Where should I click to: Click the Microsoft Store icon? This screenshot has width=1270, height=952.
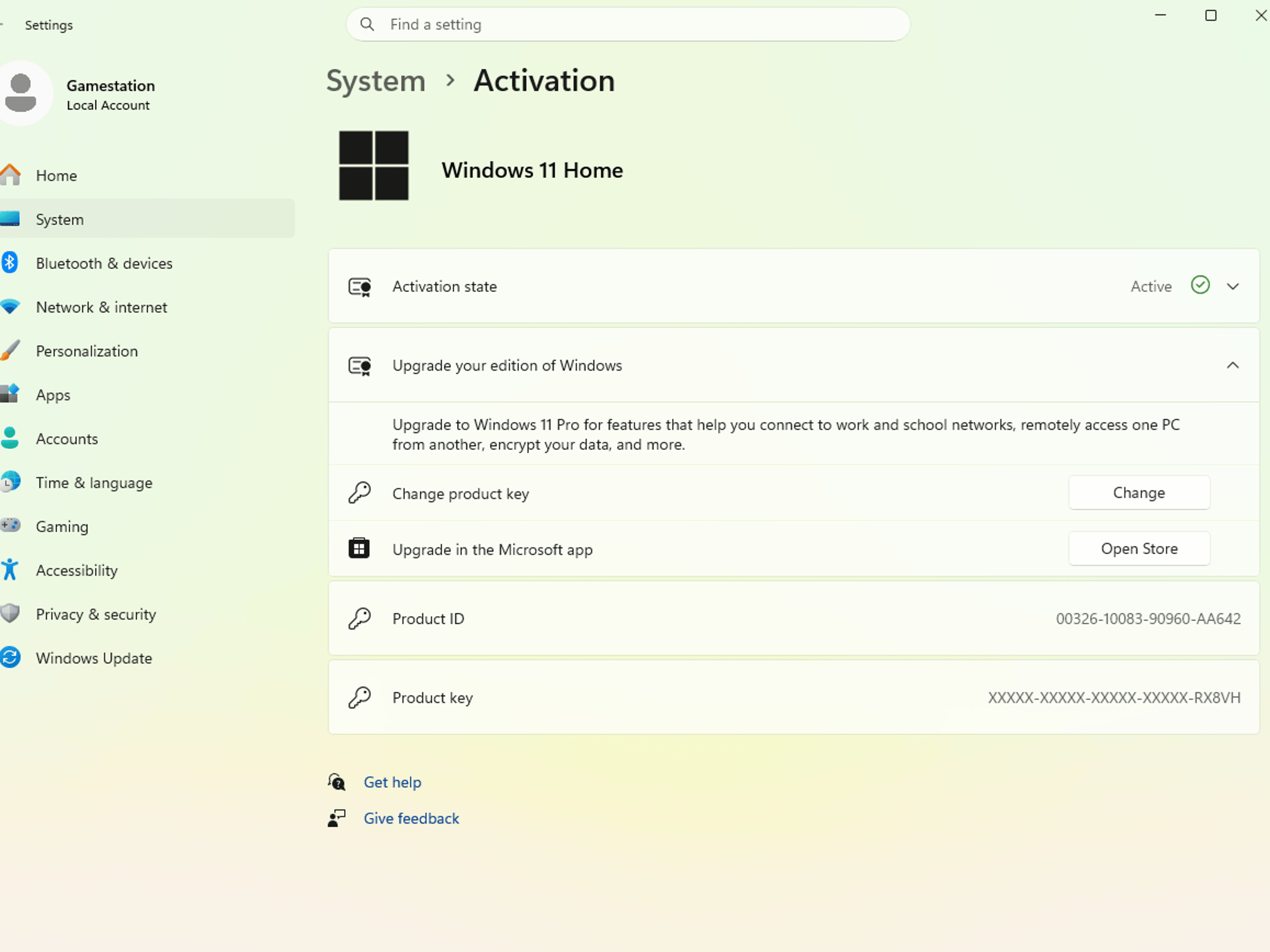pos(359,549)
